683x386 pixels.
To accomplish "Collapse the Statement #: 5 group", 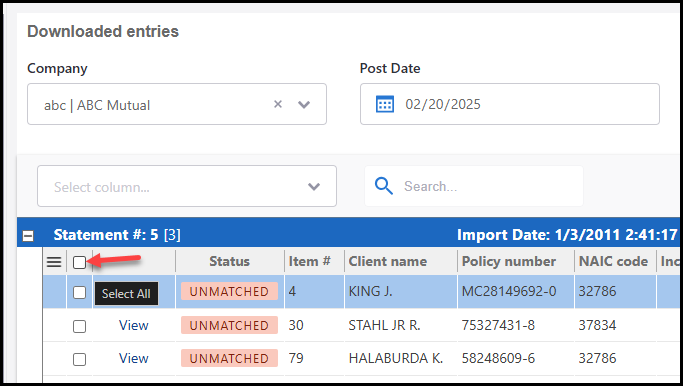I will [x=28, y=236].
